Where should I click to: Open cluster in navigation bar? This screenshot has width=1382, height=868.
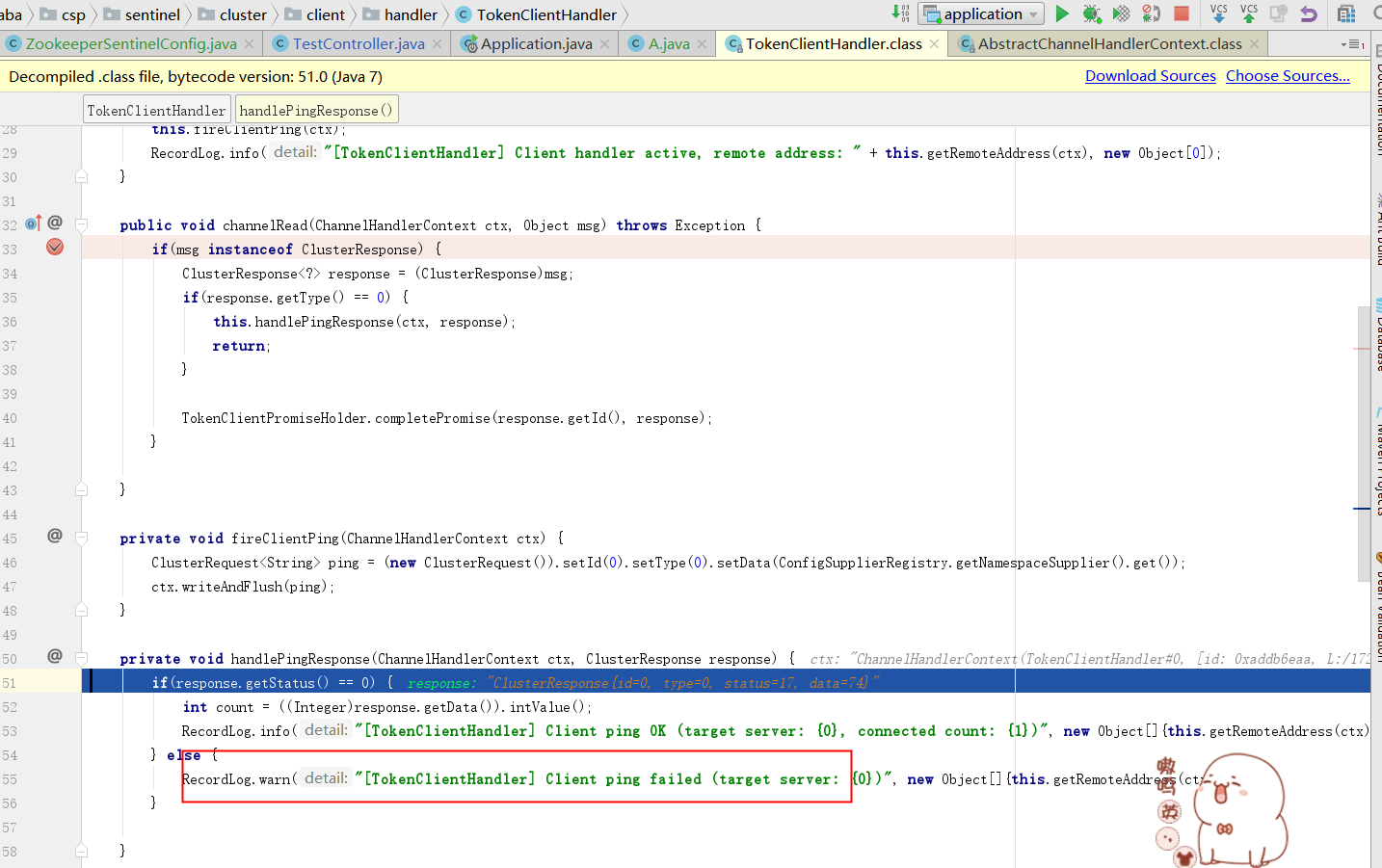pyautogui.click(x=233, y=14)
